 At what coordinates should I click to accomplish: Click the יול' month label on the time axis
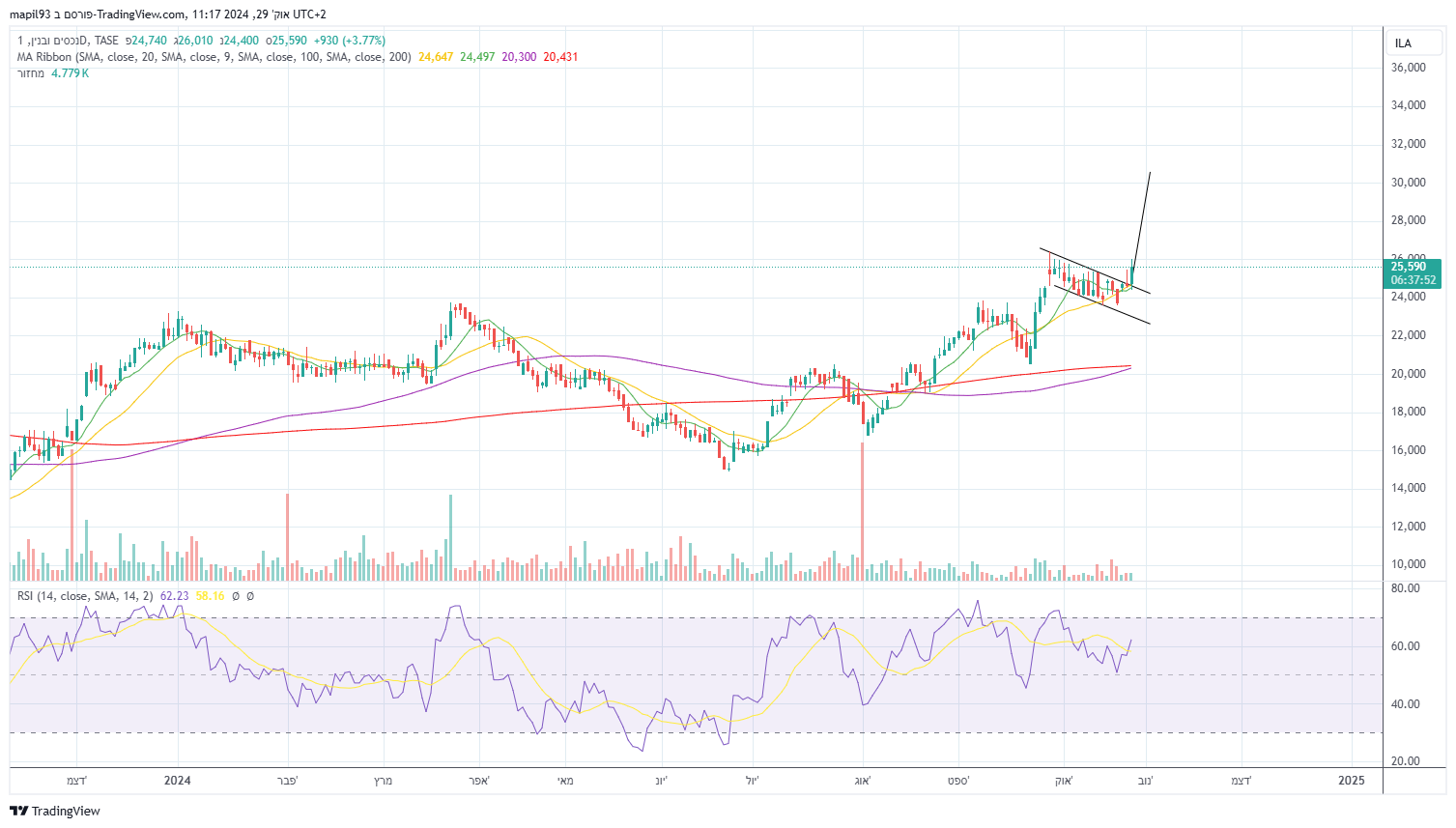(x=753, y=781)
